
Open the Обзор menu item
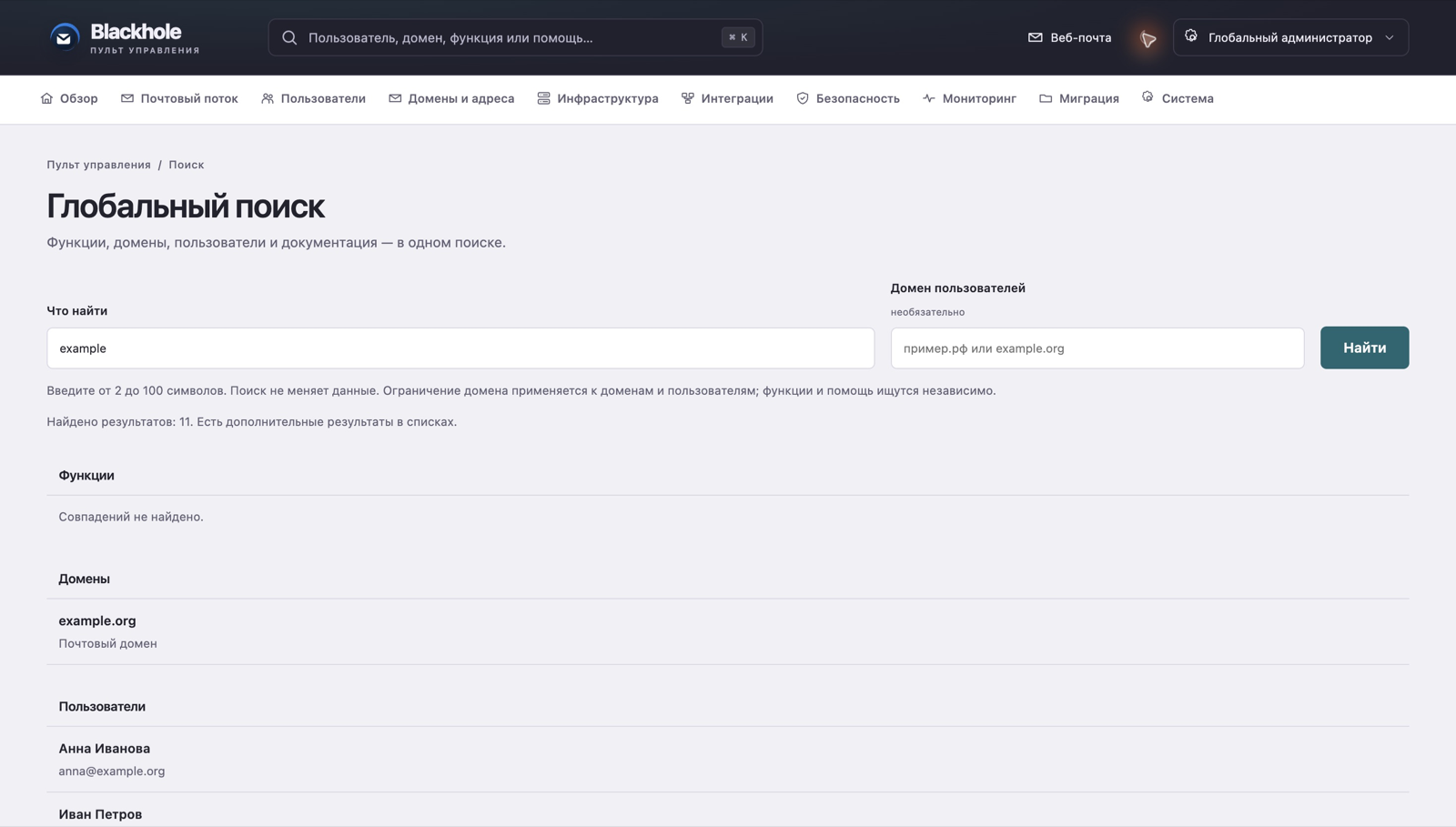(x=69, y=98)
